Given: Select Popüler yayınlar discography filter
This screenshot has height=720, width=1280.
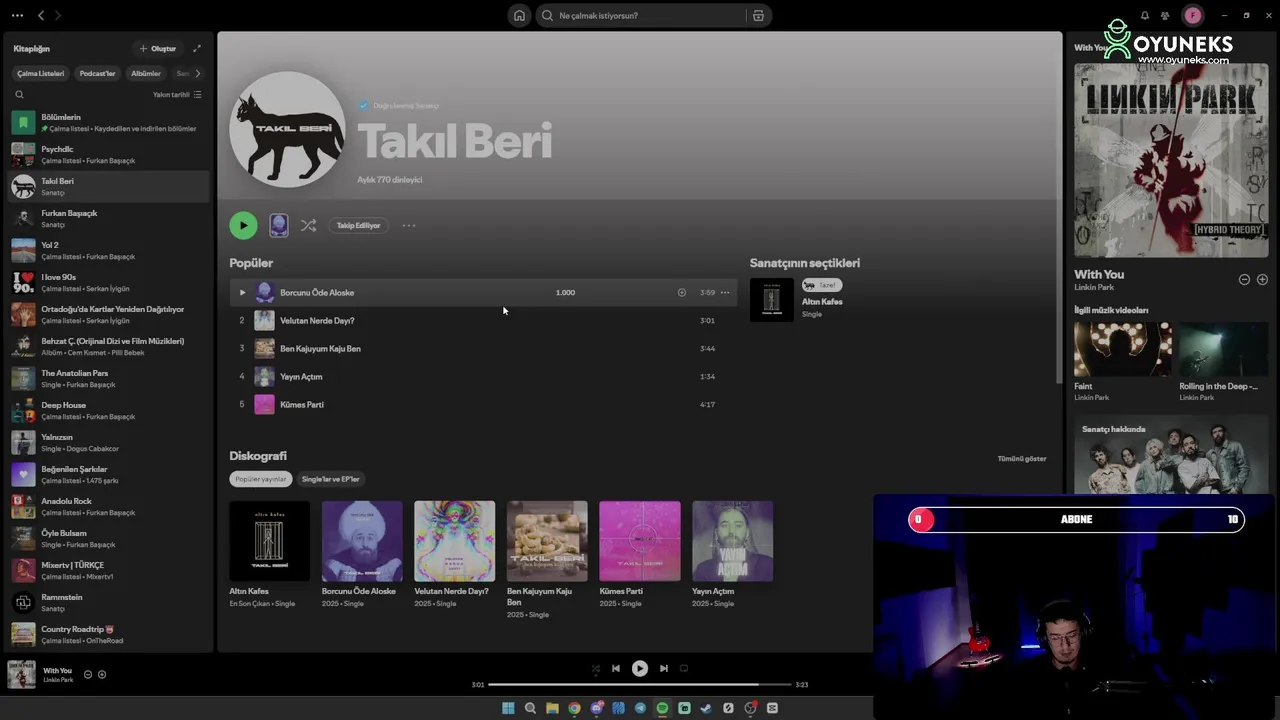Looking at the screenshot, I should click(x=261, y=479).
